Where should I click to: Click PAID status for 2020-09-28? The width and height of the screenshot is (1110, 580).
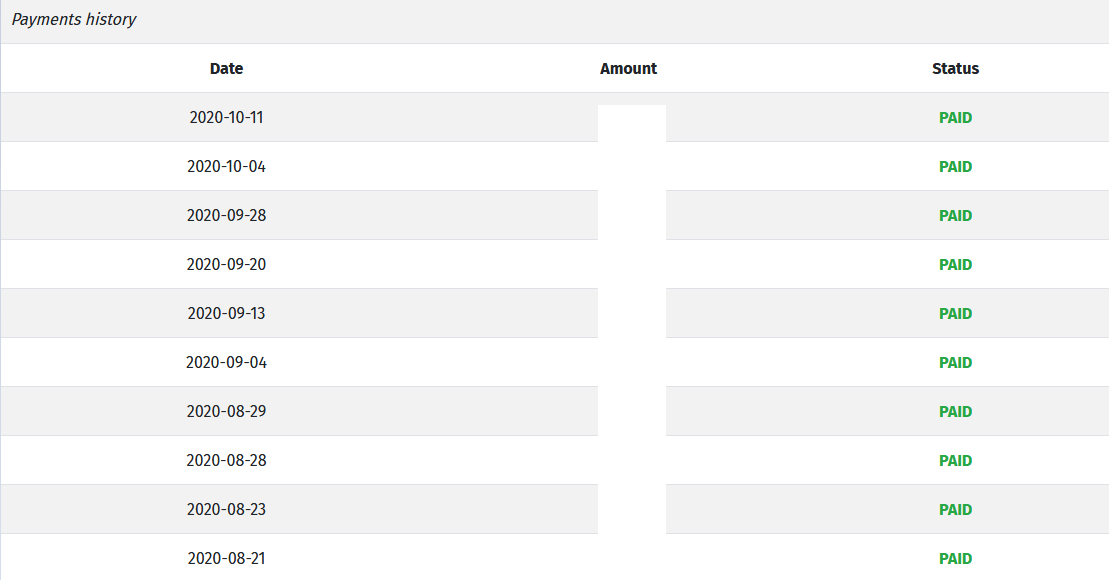(x=955, y=216)
